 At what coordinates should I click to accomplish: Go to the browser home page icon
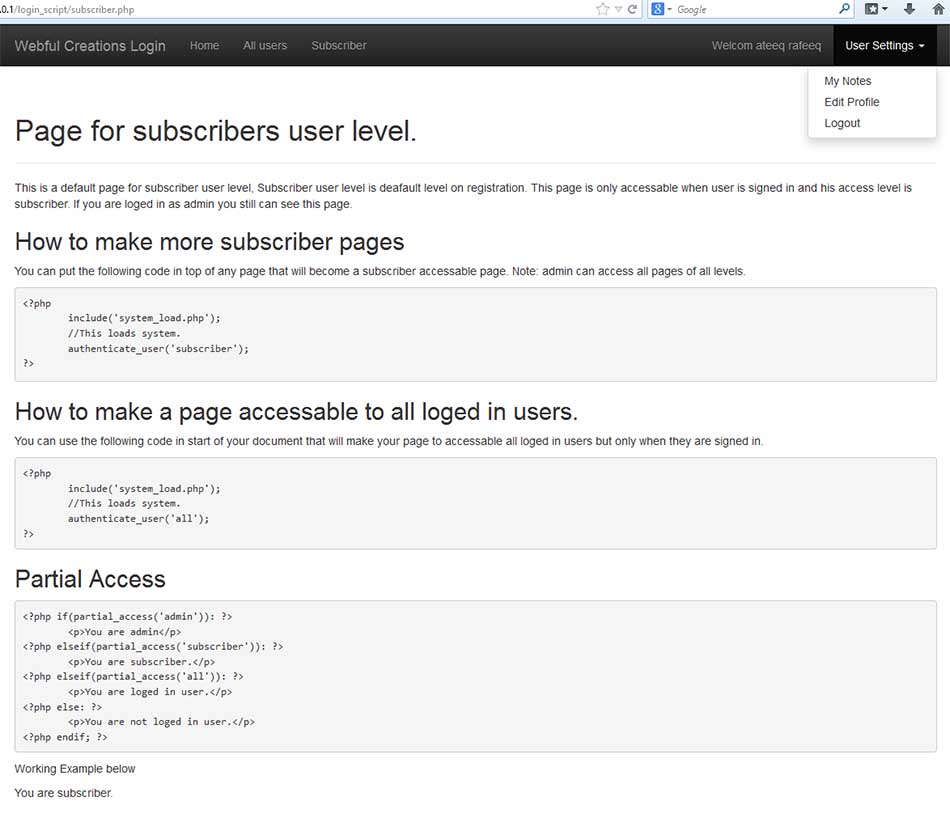coord(938,9)
